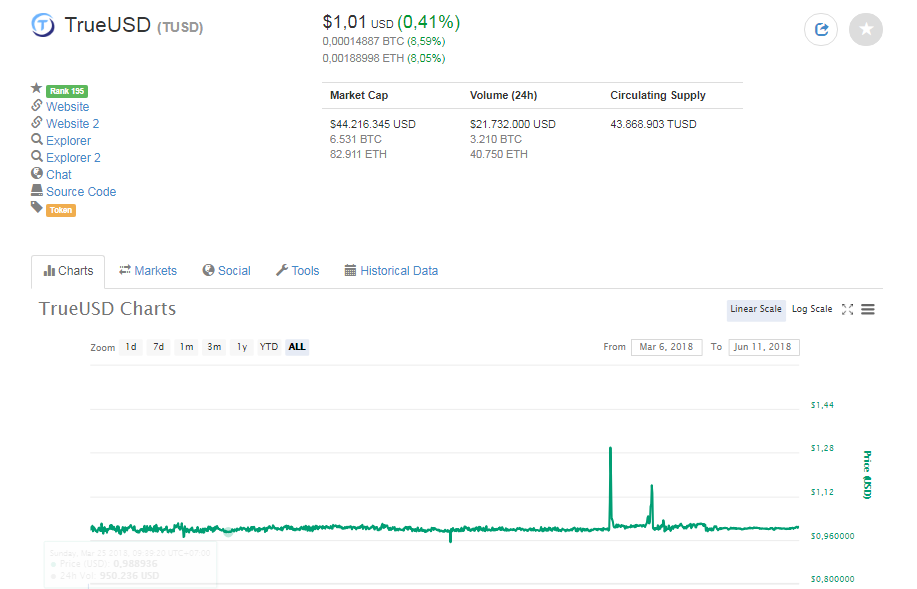Click the 43.868.903 TUSD supply value
Image resolution: width=917 pixels, height=589 pixels.
point(653,125)
